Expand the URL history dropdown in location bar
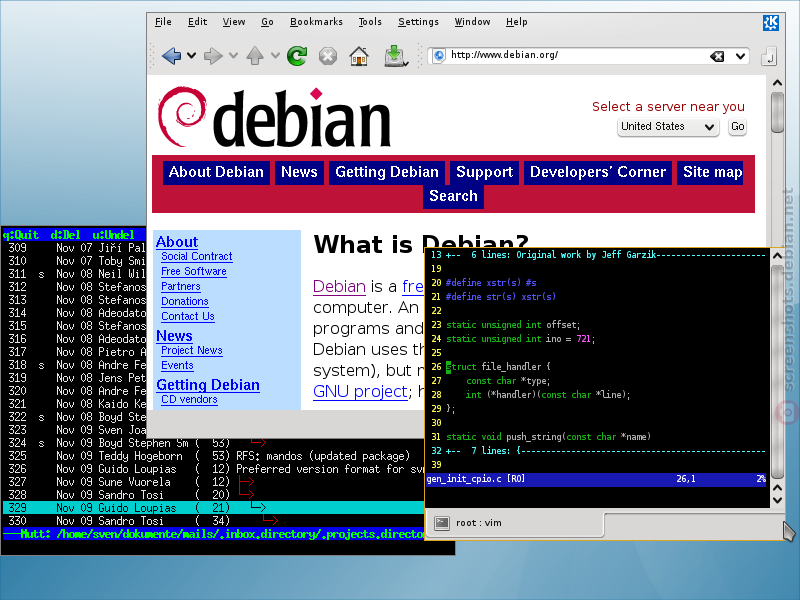 (740, 56)
